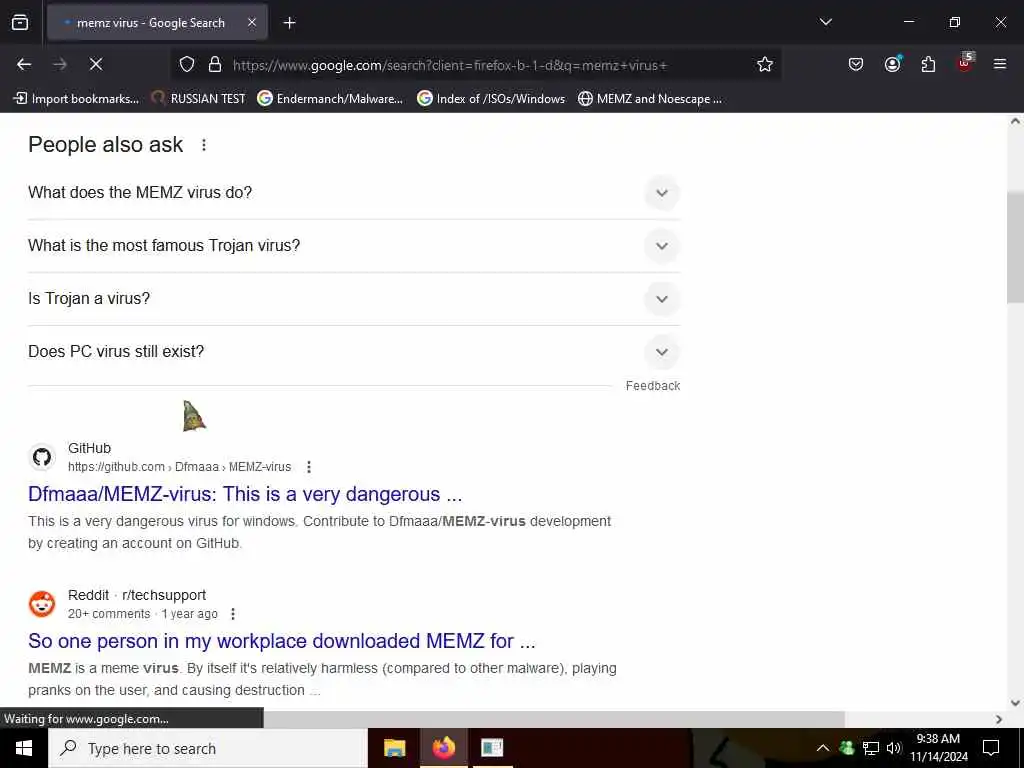Viewport: 1024px width, 768px height.
Task: Save page to Pocket
Action: pos(856,64)
